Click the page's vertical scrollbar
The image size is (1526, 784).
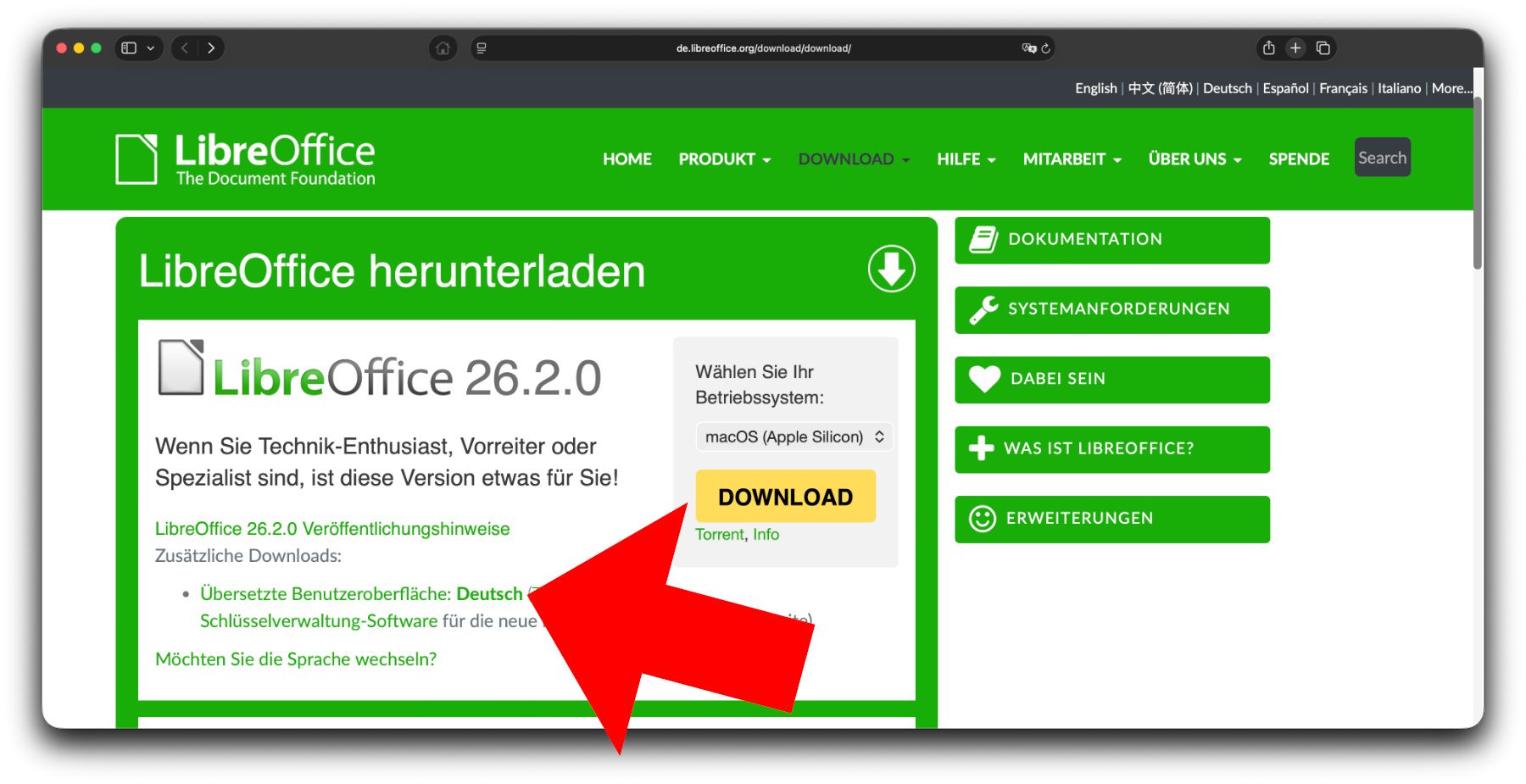coord(1478,182)
